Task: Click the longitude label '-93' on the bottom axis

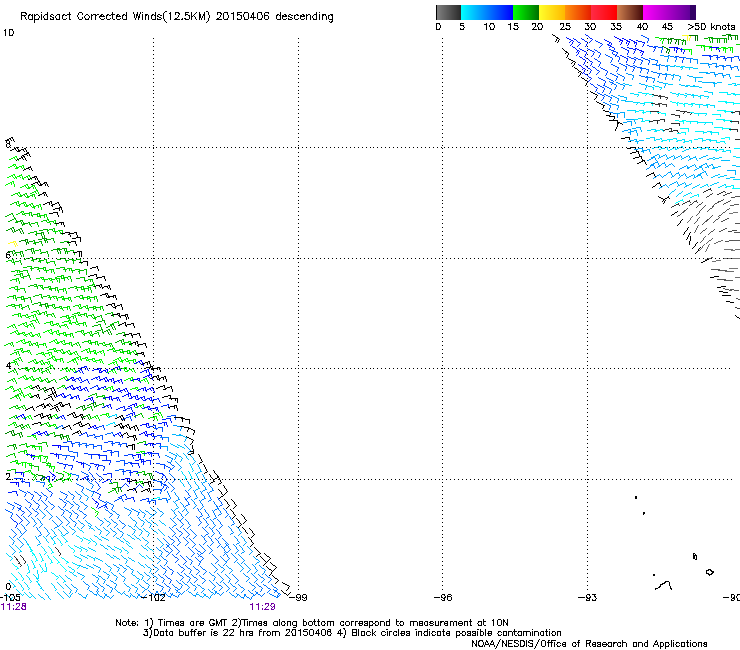Action: click(x=588, y=598)
